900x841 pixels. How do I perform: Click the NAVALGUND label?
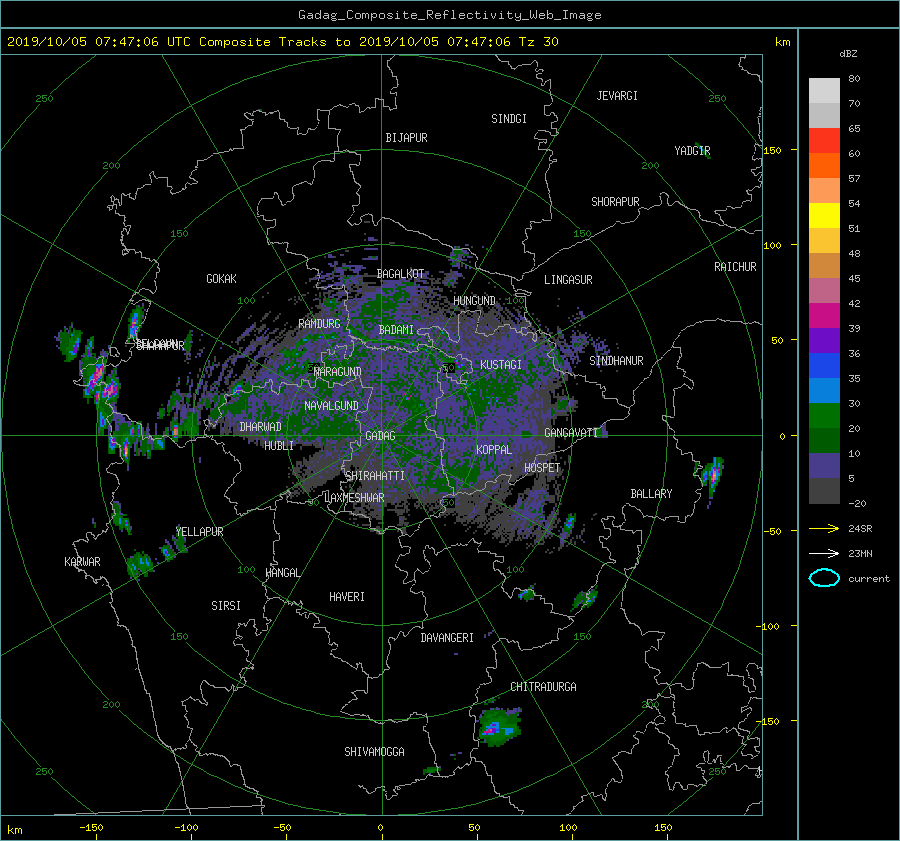click(x=331, y=406)
